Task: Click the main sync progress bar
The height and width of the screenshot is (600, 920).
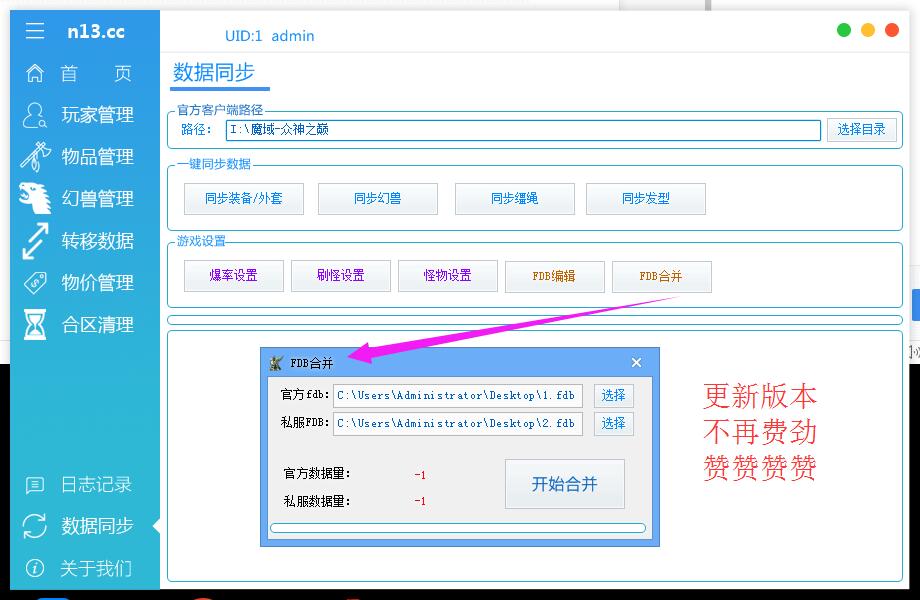Action: click(535, 320)
